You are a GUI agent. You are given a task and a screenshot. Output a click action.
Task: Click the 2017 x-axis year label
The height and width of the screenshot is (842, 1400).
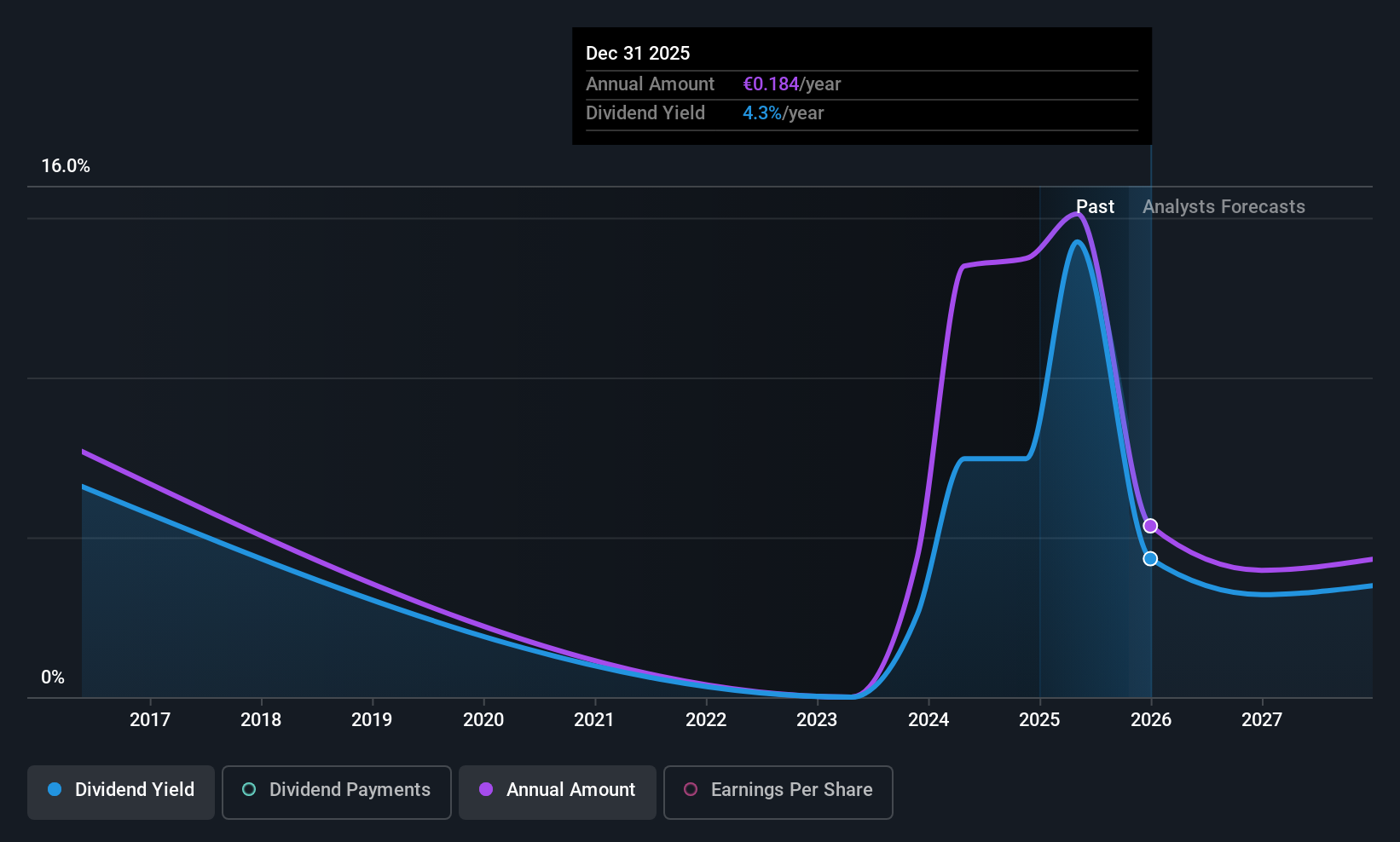150,720
